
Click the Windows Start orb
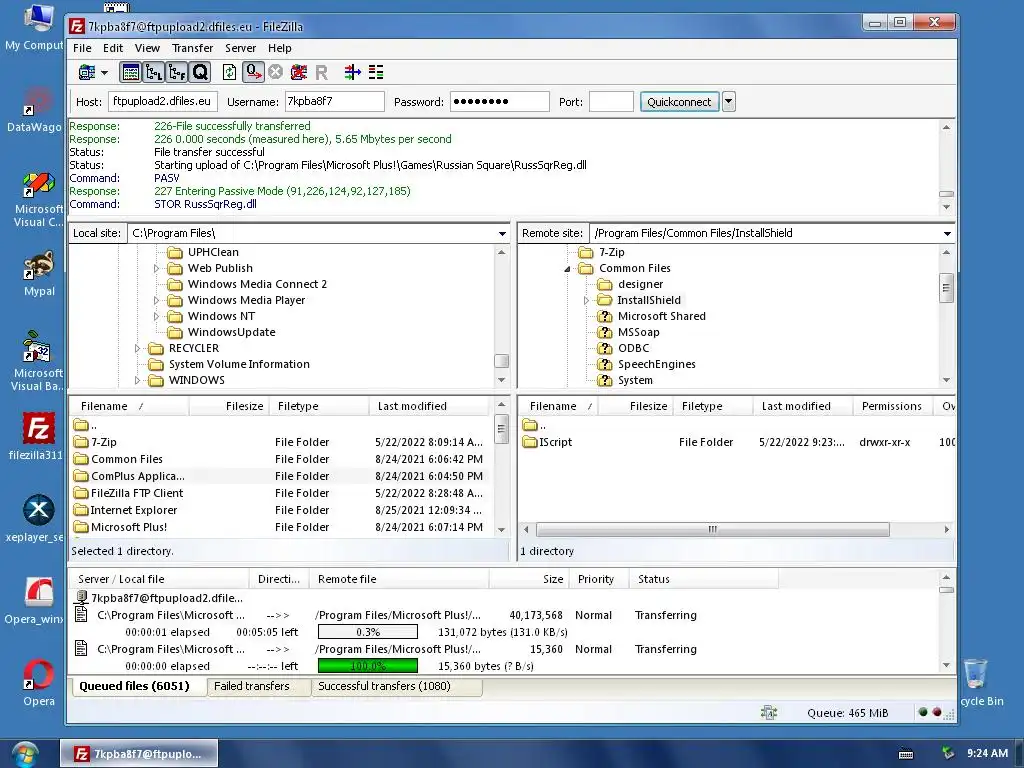point(24,754)
